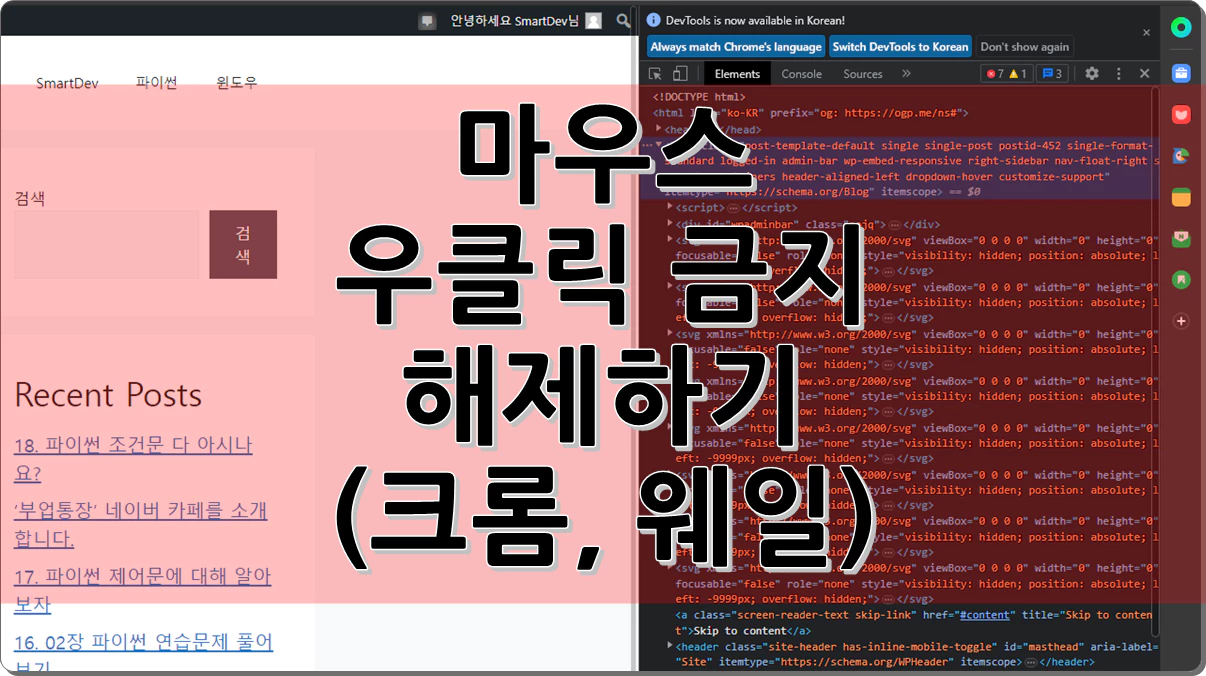Select the html lang ko-KR line
The image size is (1206, 676).
pyautogui.click(x=810, y=113)
